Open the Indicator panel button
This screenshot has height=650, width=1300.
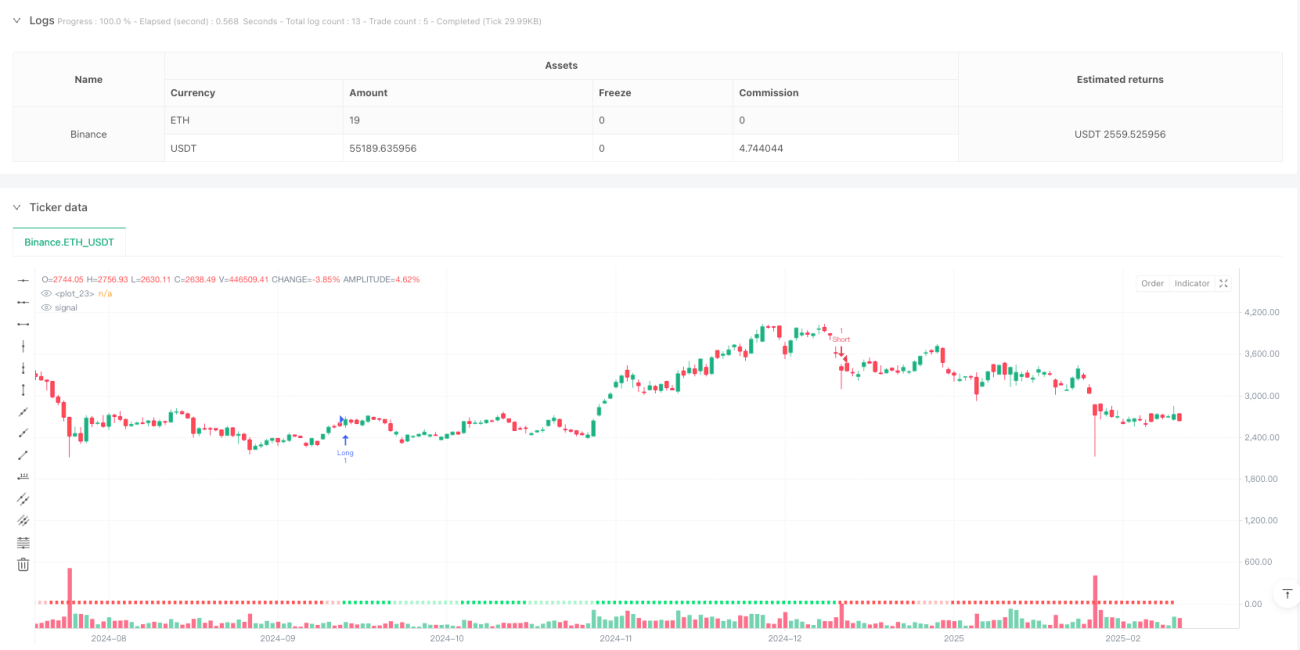(x=1191, y=284)
